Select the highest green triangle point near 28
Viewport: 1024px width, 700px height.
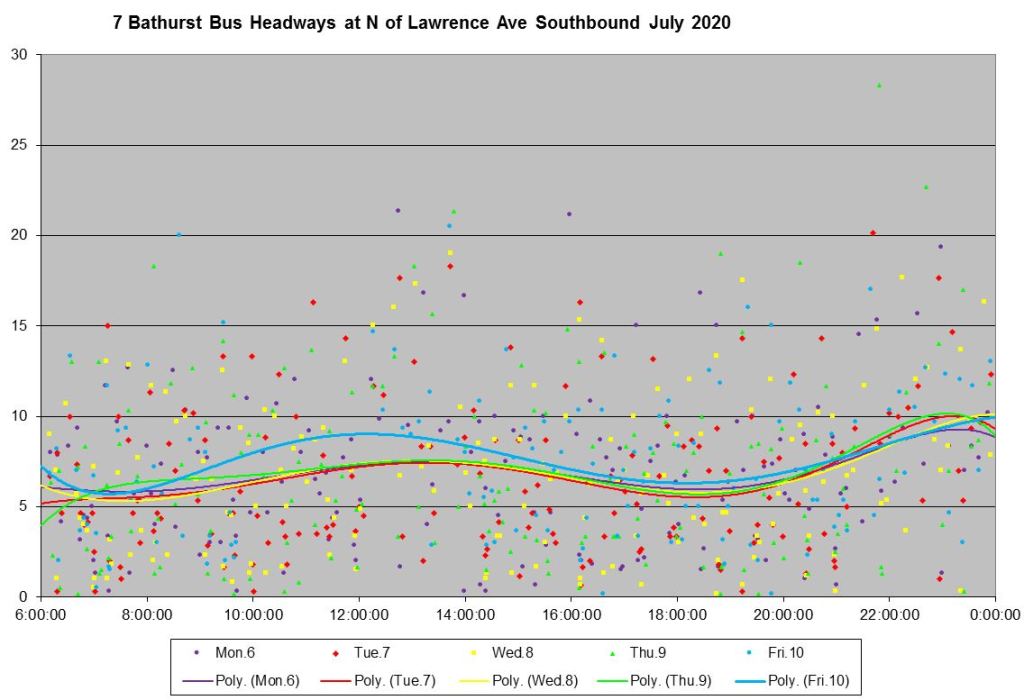click(x=879, y=86)
